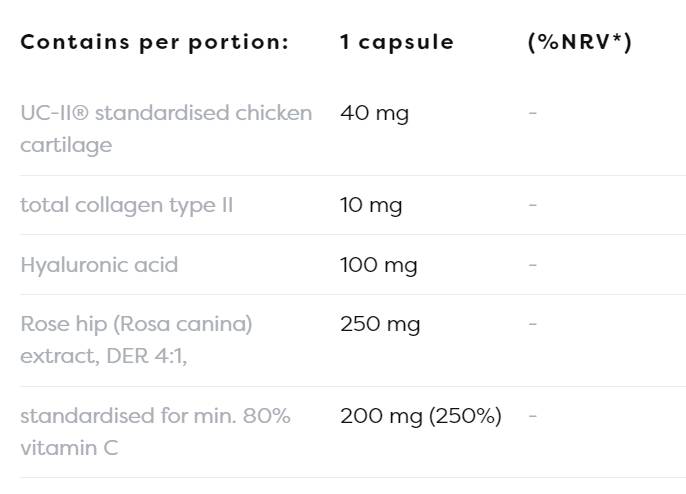Select the '40 mg' amount value

(374, 113)
